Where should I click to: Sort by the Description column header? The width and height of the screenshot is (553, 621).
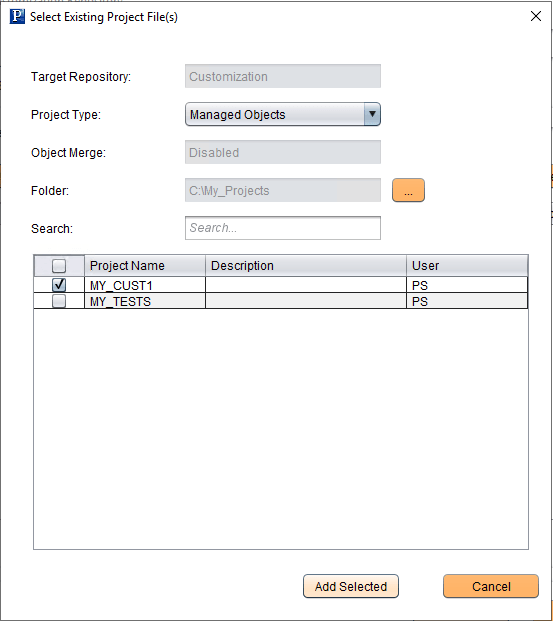pos(306,266)
